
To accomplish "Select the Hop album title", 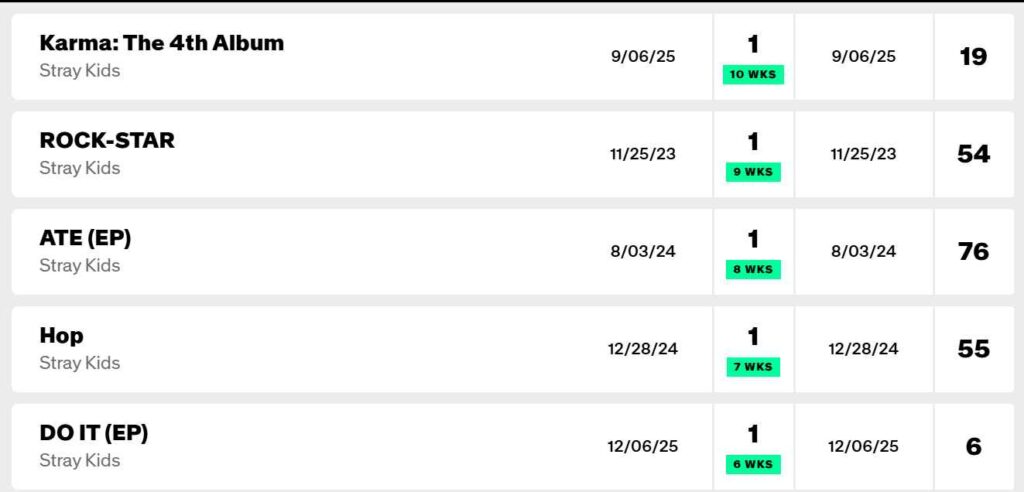I will 61,335.
